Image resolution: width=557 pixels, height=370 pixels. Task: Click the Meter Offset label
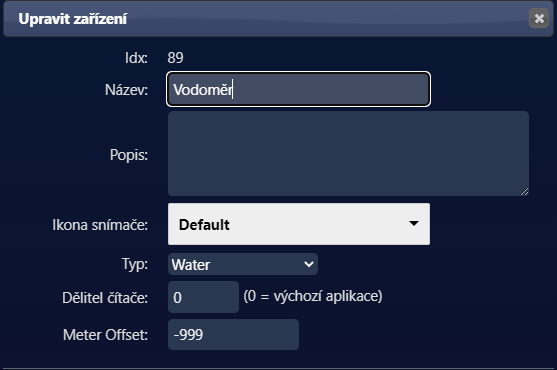105,334
